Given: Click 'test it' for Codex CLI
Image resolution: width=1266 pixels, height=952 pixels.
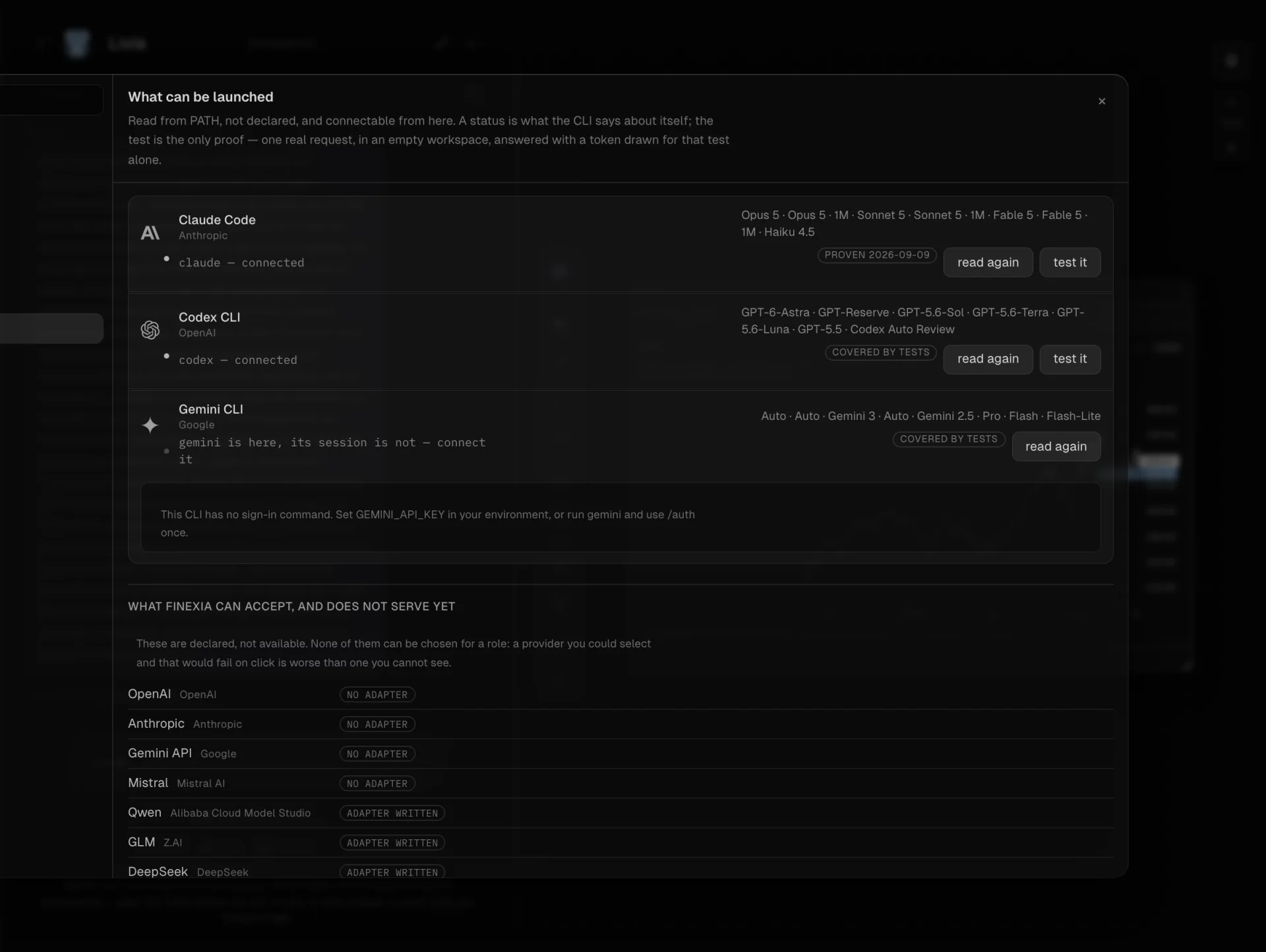Looking at the screenshot, I should click(x=1070, y=359).
